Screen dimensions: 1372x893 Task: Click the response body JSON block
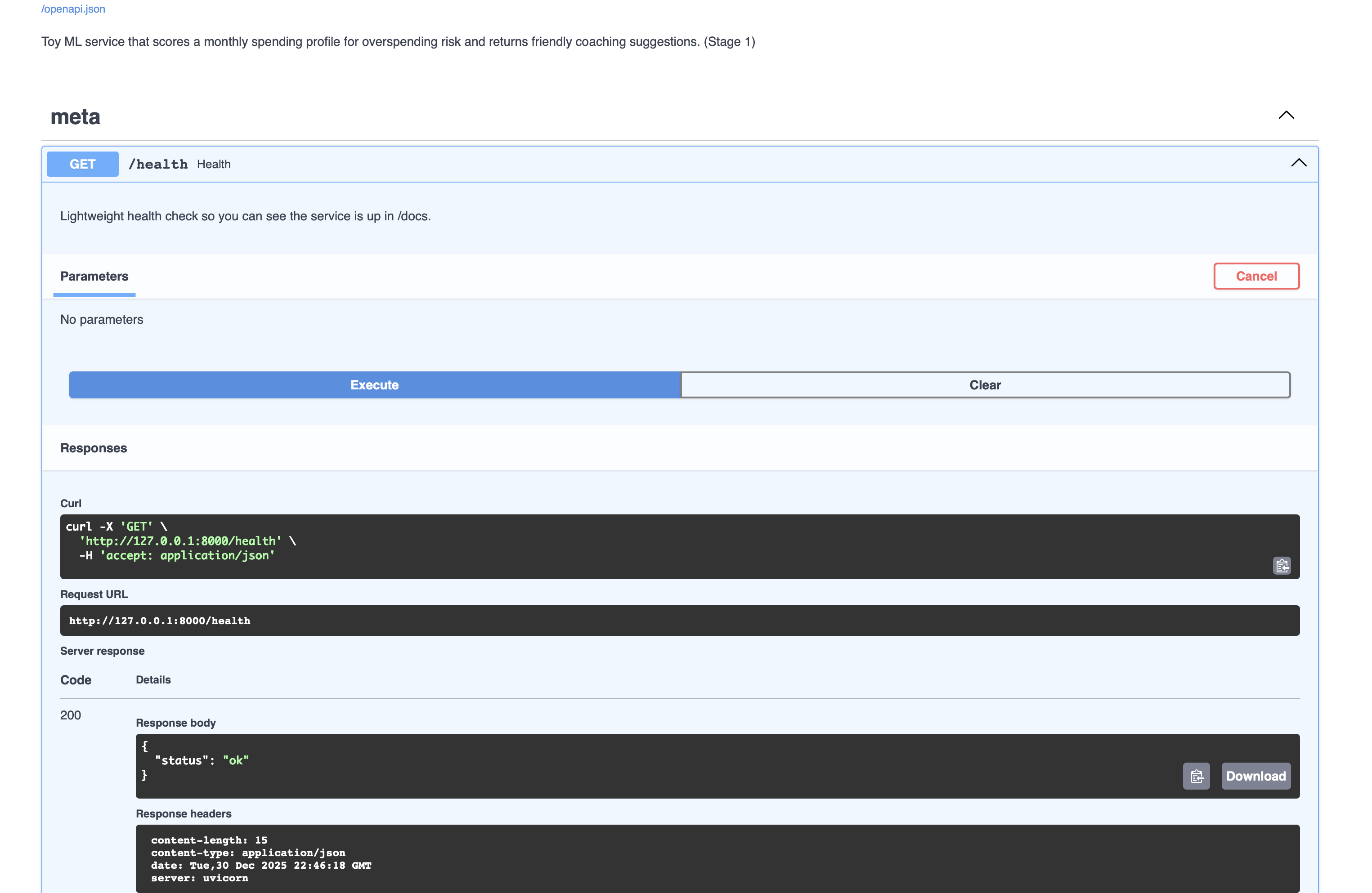pos(634,765)
